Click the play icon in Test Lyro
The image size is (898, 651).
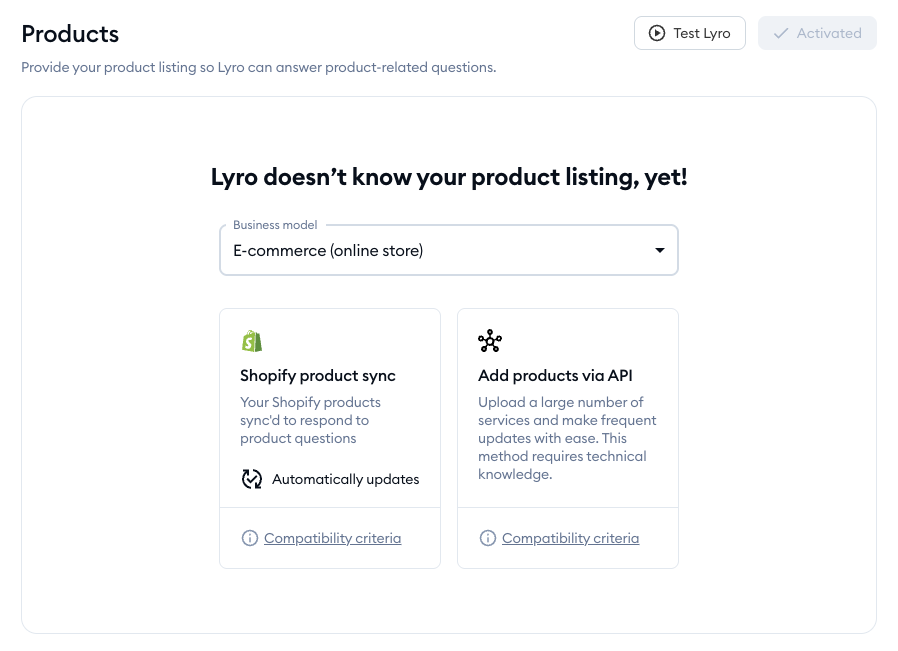(x=657, y=33)
